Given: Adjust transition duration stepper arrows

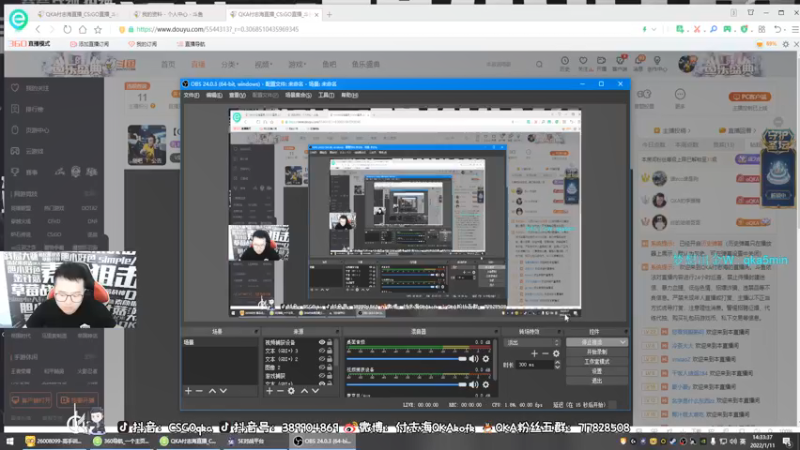Looking at the screenshot, I should (557, 365).
